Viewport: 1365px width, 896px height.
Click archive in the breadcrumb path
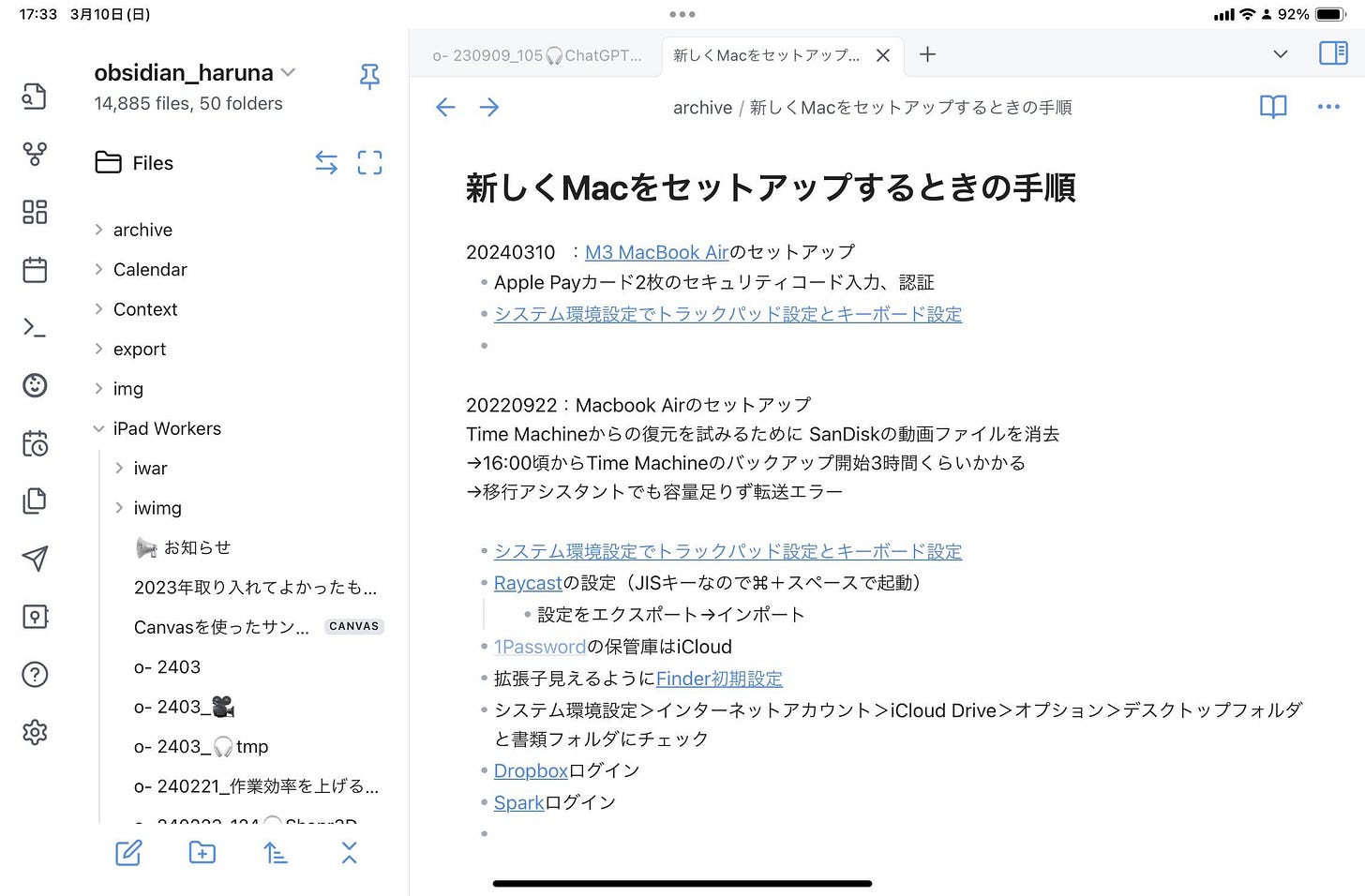coord(702,108)
